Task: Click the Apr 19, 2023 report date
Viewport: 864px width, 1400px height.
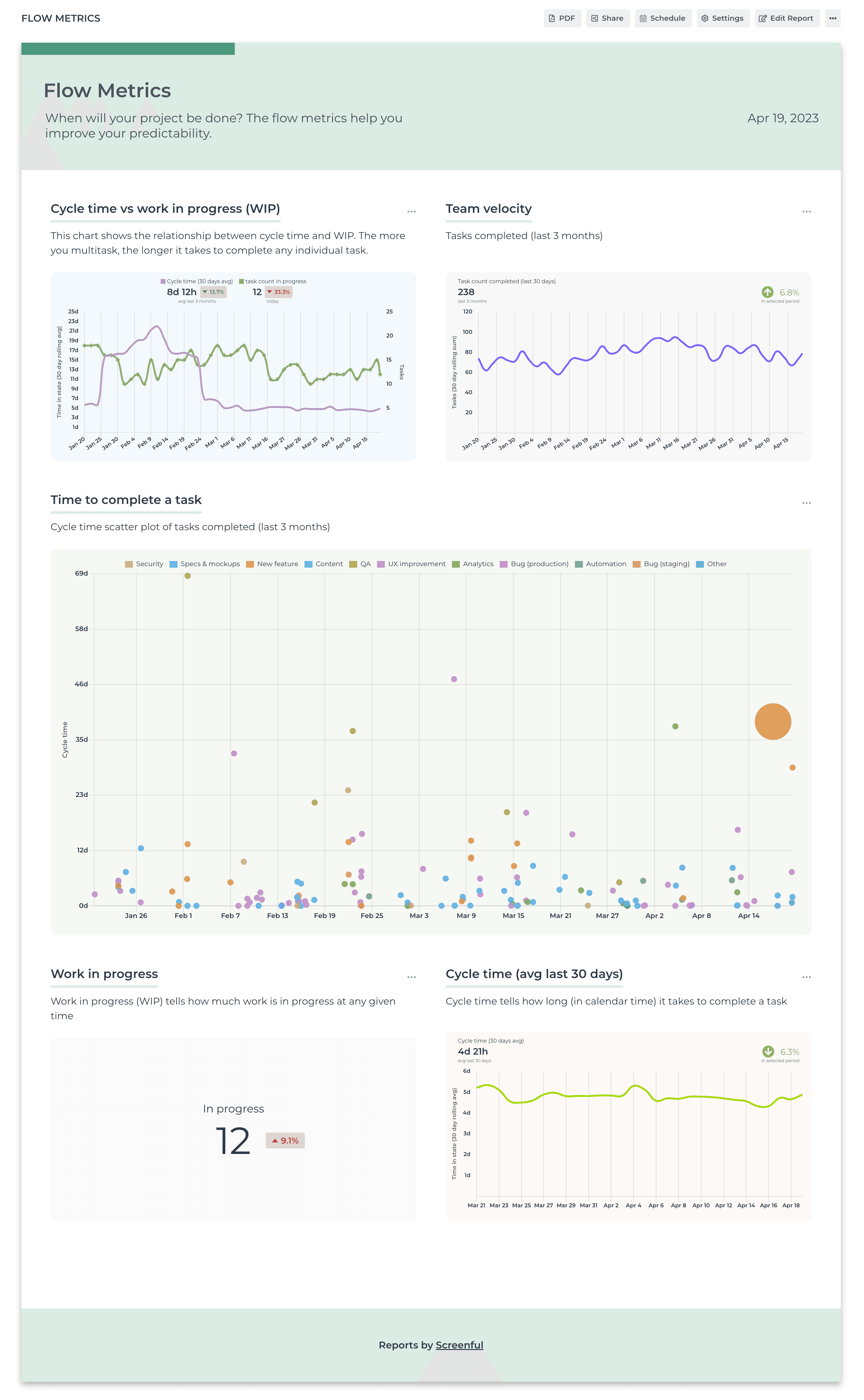Action: tap(783, 118)
